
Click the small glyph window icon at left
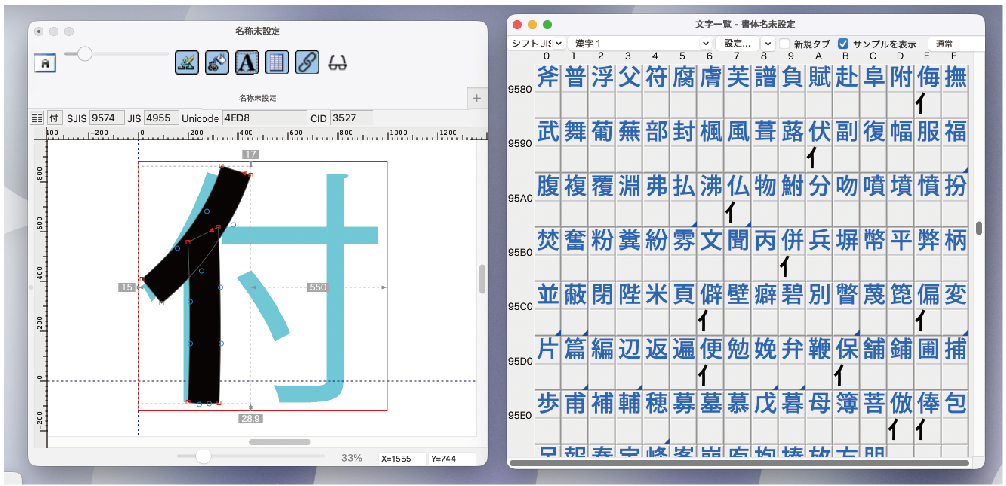46,62
